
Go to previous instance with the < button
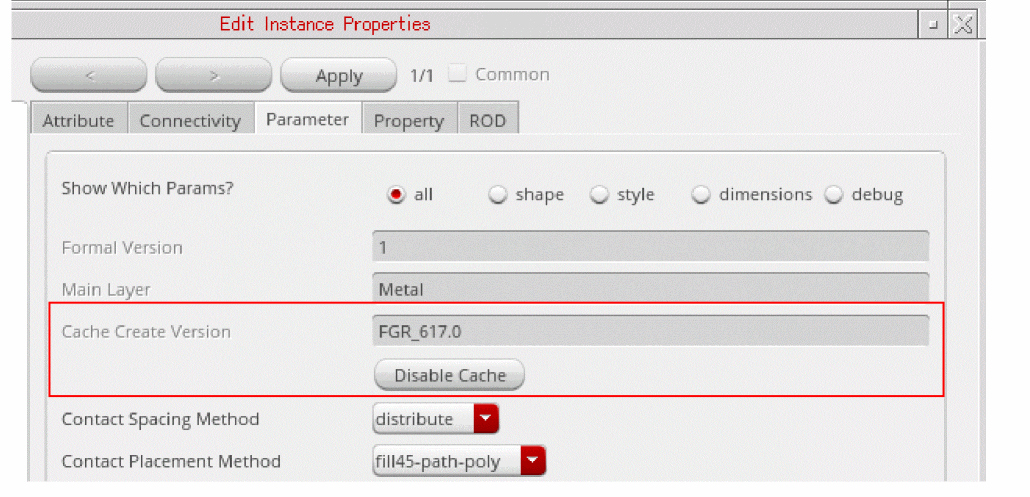pos(89,75)
